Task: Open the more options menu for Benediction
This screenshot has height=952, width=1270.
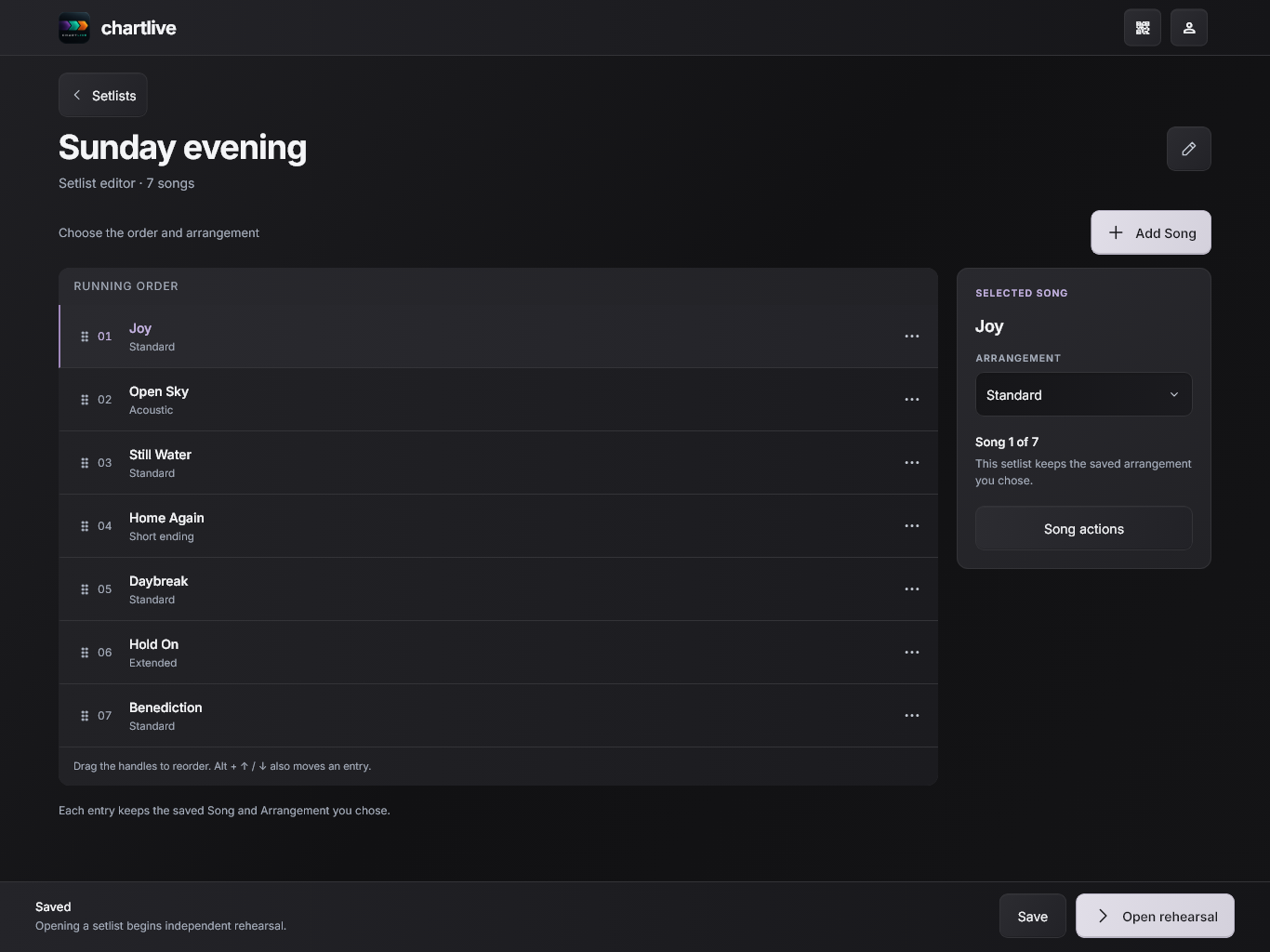Action: [912, 716]
